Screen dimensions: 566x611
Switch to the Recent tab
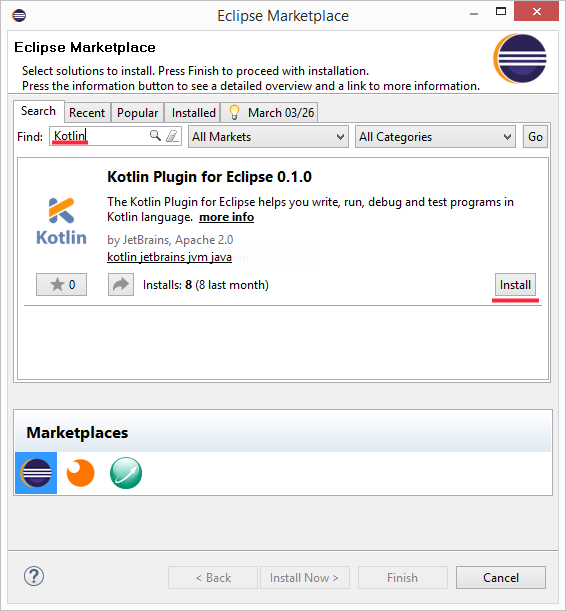click(87, 113)
